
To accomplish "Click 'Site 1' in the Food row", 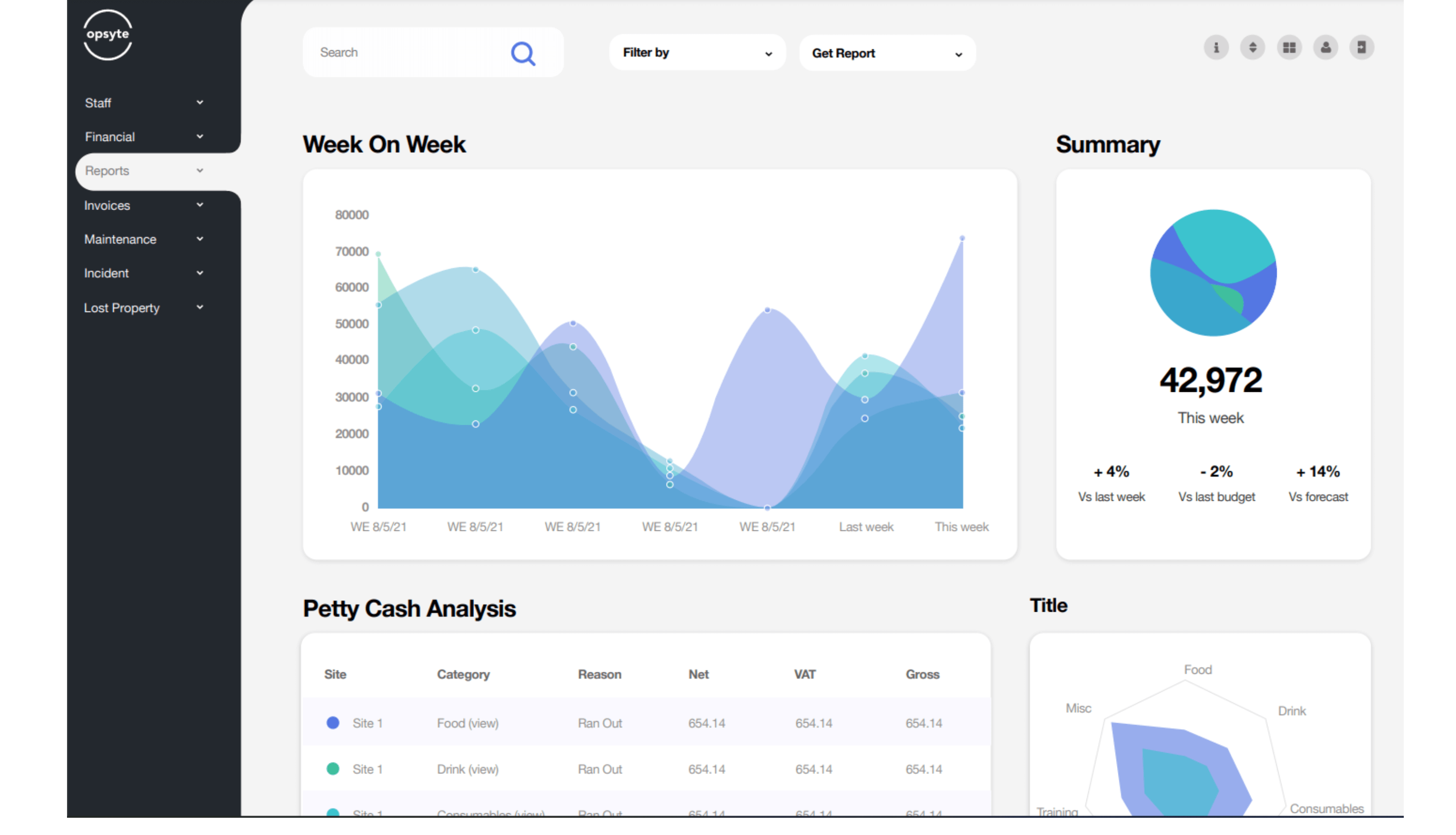I will pyautogui.click(x=368, y=723).
